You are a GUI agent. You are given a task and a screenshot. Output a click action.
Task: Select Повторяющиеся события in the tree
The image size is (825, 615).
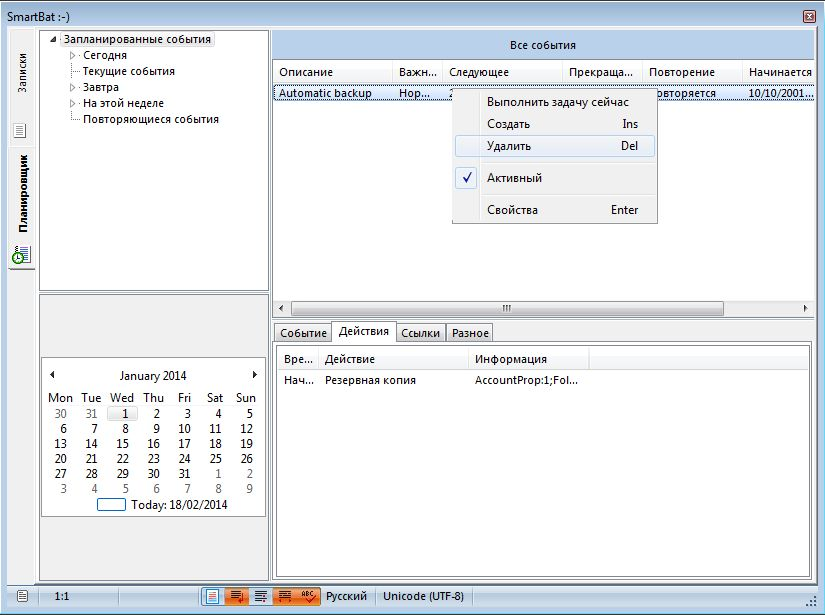coord(150,119)
